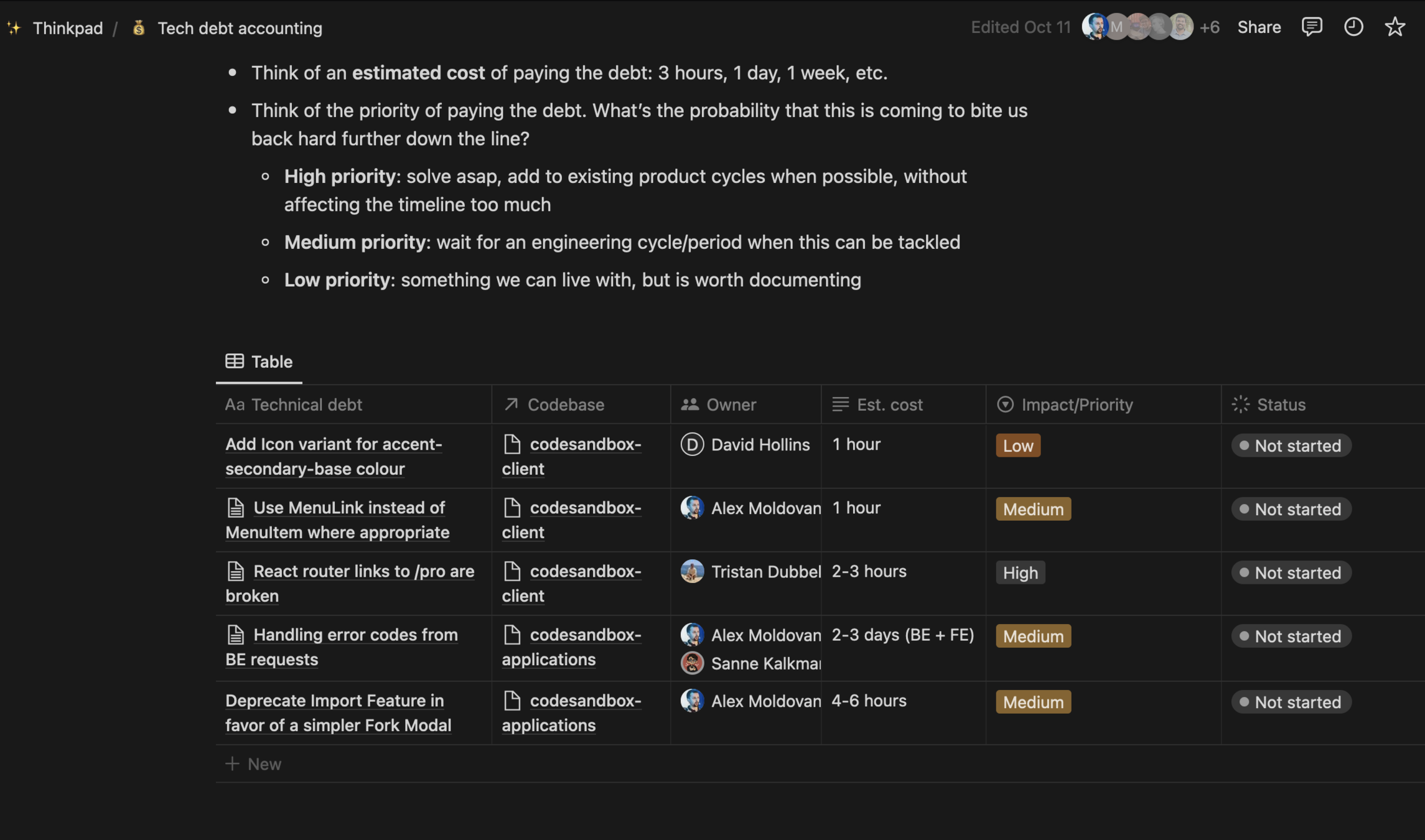Change Not started status of first row
Screen dimensions: 1425x840
click(1291, 446)
